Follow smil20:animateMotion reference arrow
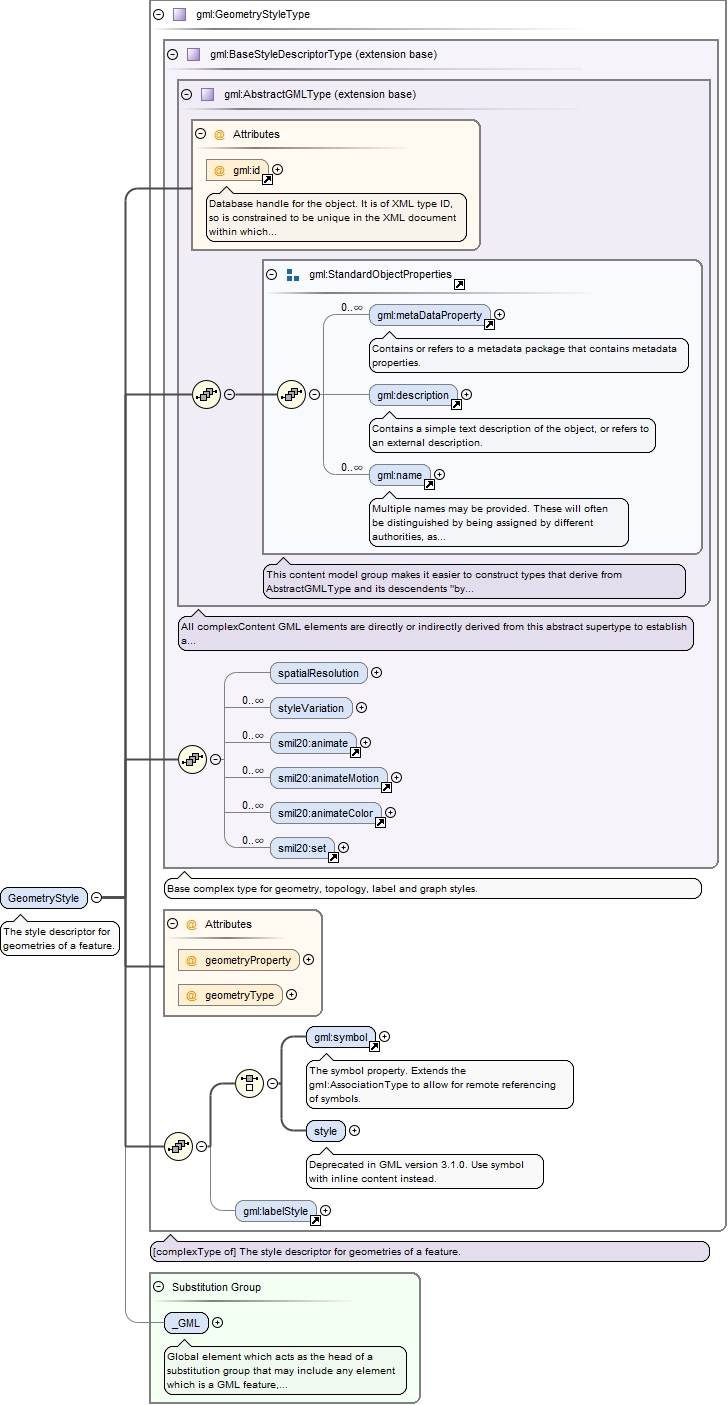This screenshot has width=728, height=1405. pyautogui.click(x=386, y=788)
